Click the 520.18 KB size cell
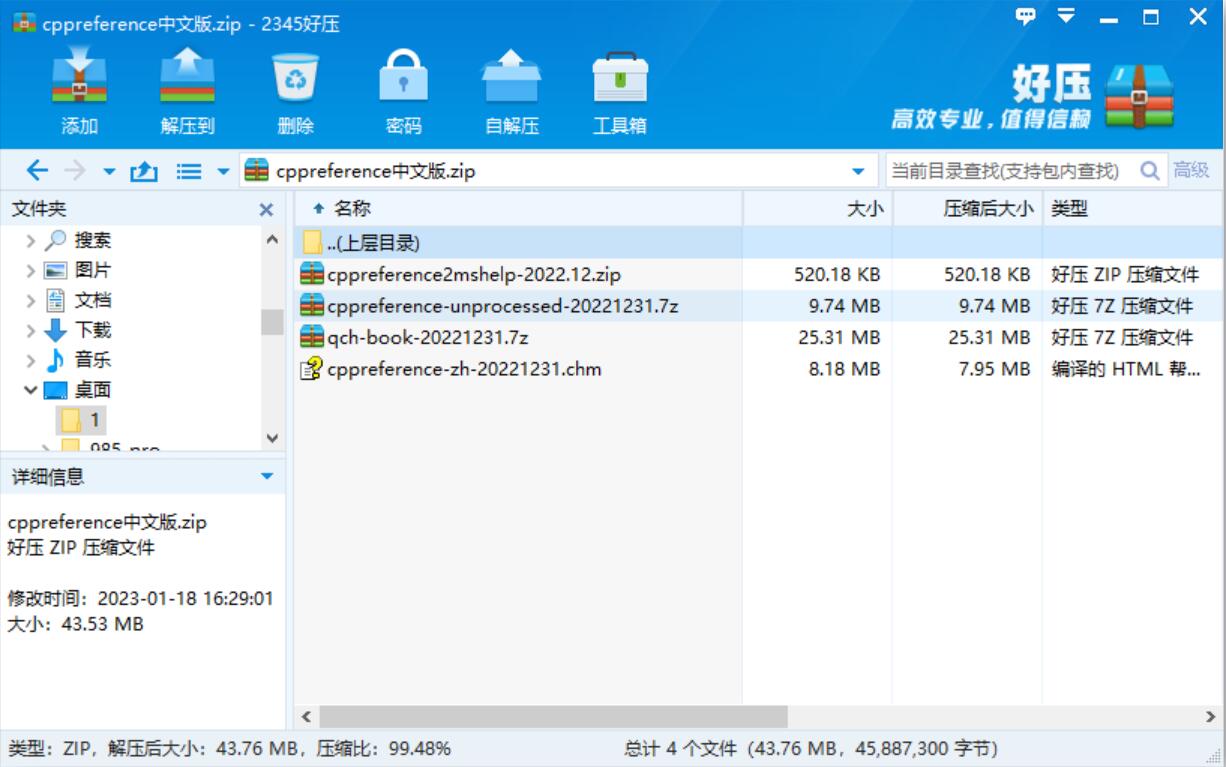This screenshot has height=767, width=1226. (x=837, y=274)
